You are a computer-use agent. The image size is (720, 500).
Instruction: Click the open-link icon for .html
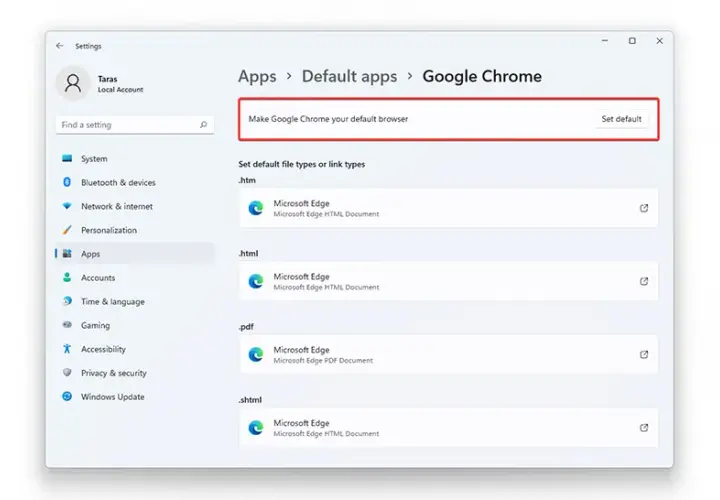pos(644,281)
